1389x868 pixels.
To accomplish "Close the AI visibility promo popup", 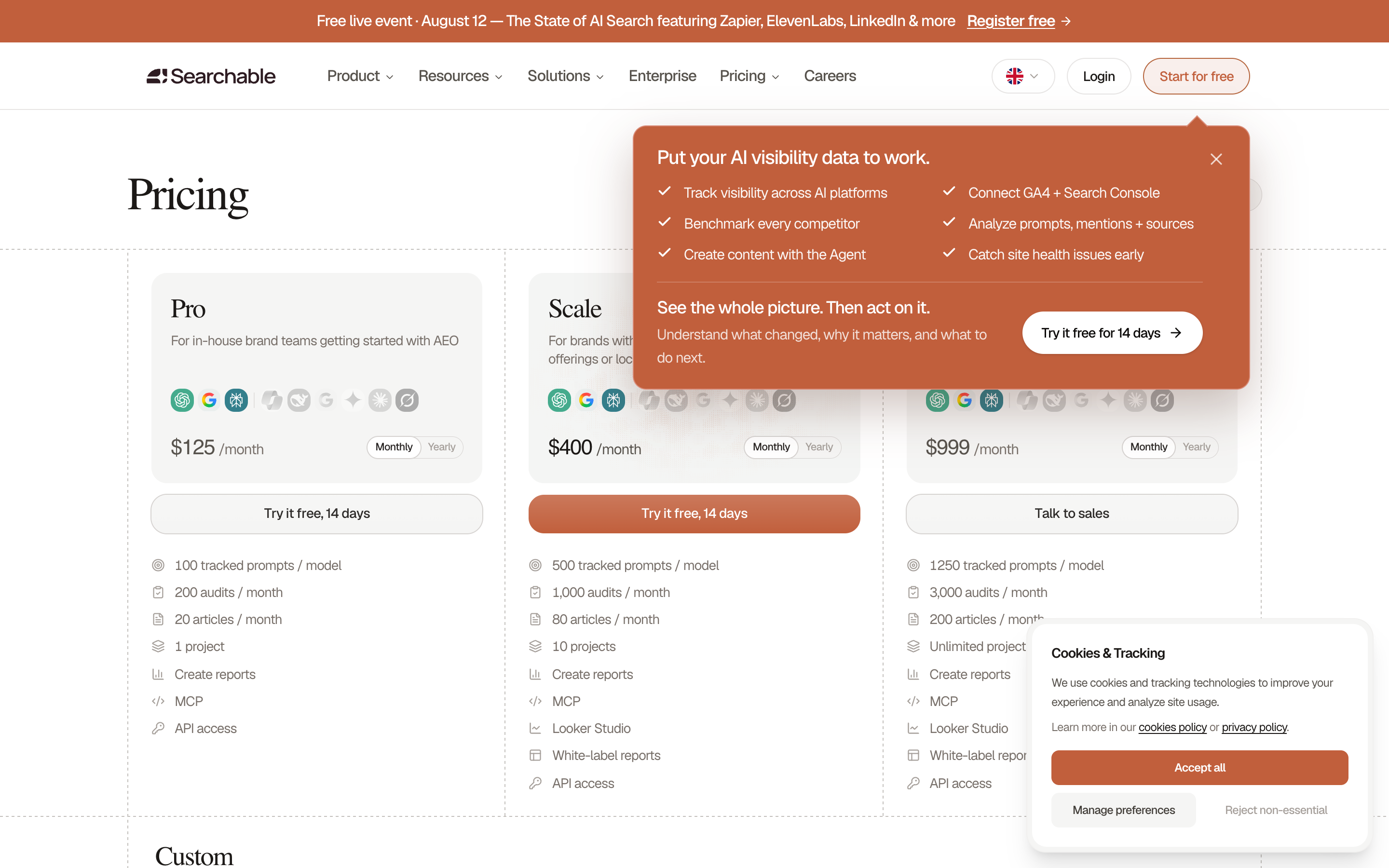I will (1216, 159).
